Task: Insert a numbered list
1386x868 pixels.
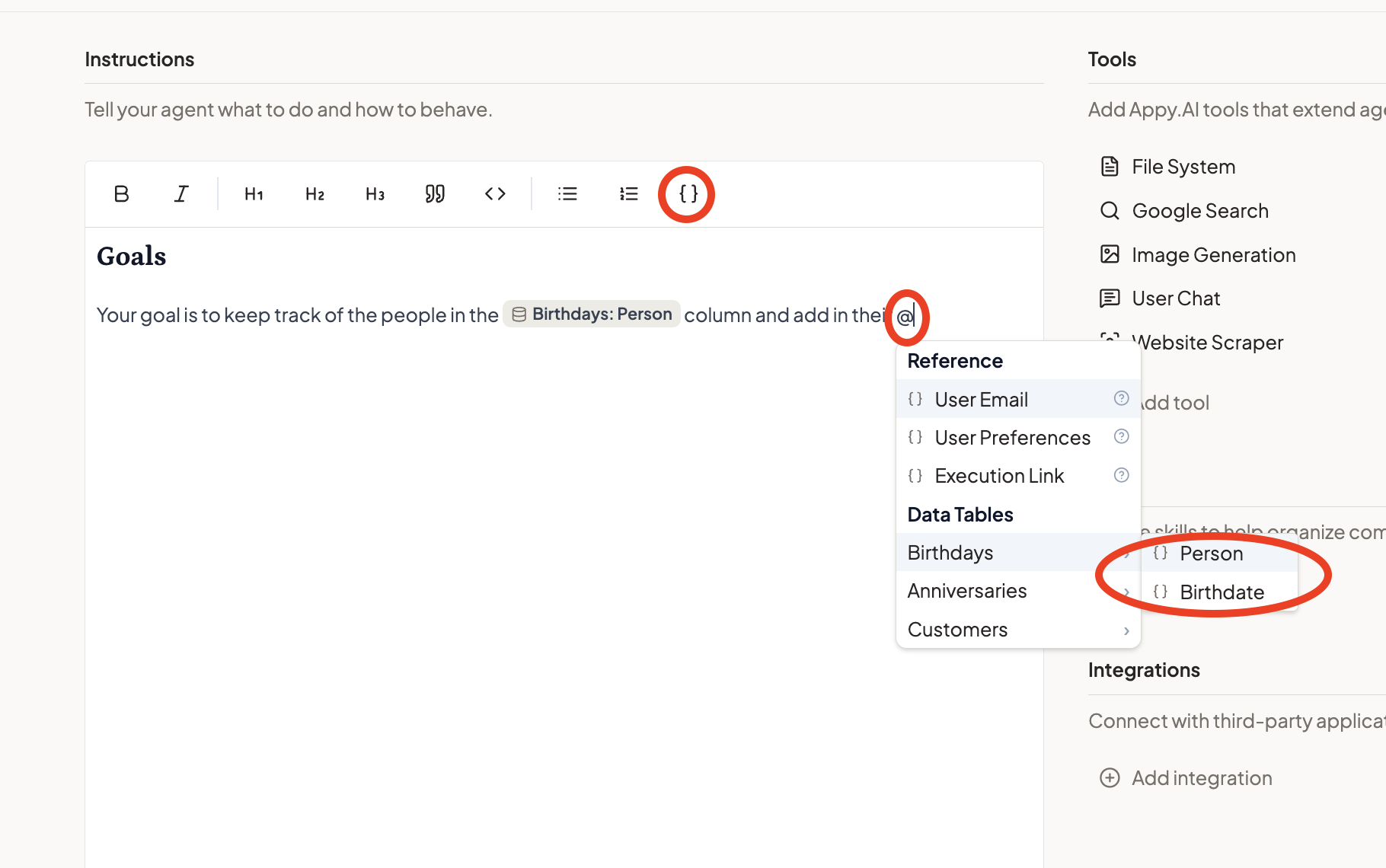Action: 628,193
